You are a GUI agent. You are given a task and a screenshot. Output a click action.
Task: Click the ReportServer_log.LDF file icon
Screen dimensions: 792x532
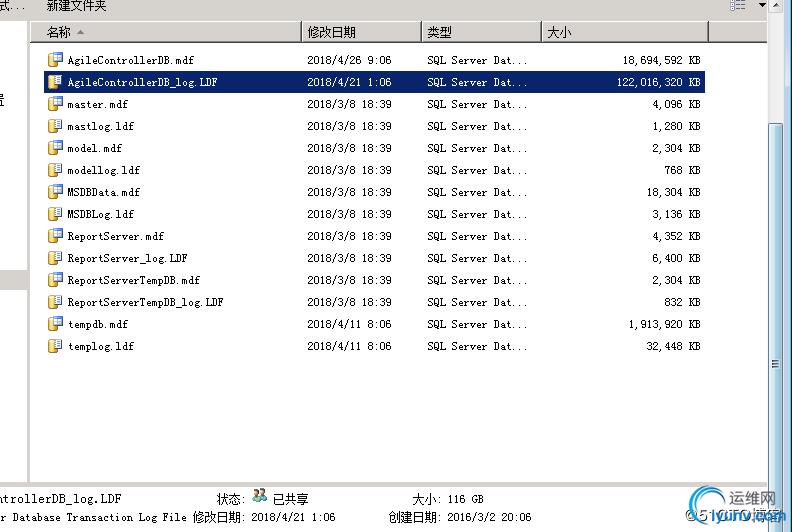click(55, 258)
